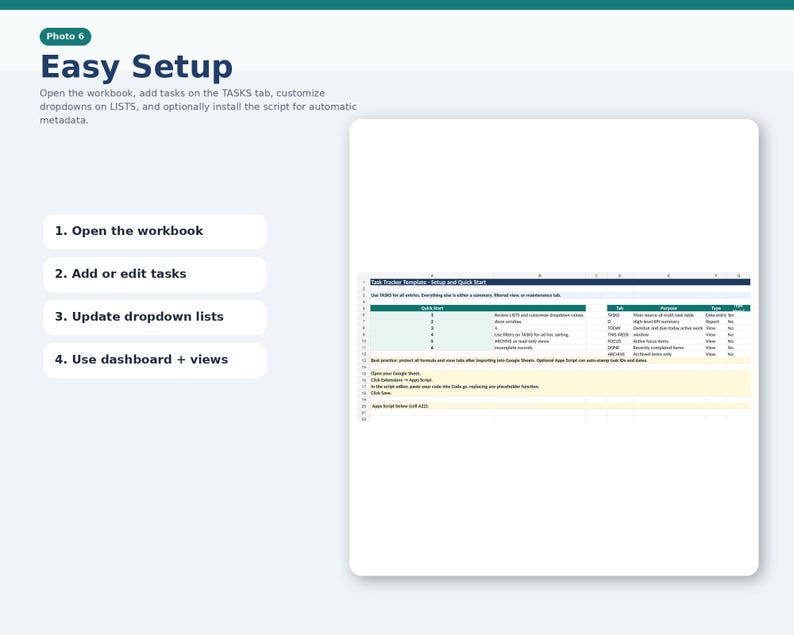Click the 'In the script editor' instruction line
The height and width of the screenshot is (635, 794).
tap(560, 386)
